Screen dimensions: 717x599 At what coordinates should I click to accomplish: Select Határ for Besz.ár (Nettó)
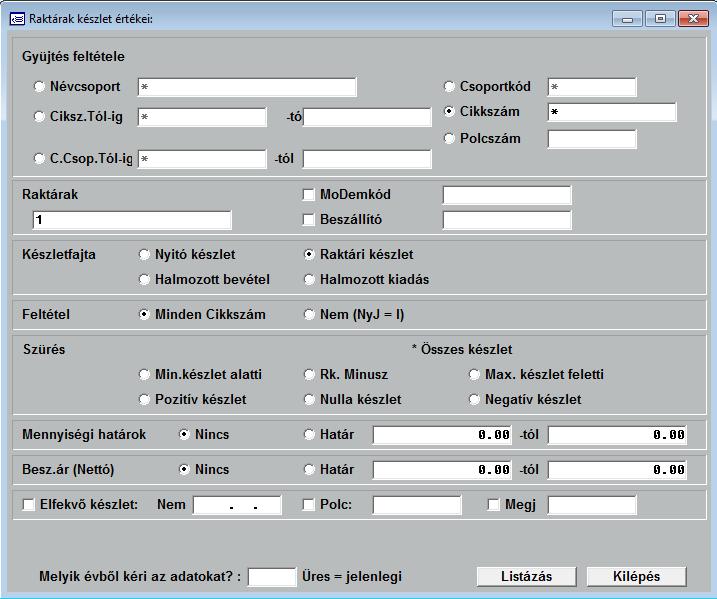coord(310,470)
